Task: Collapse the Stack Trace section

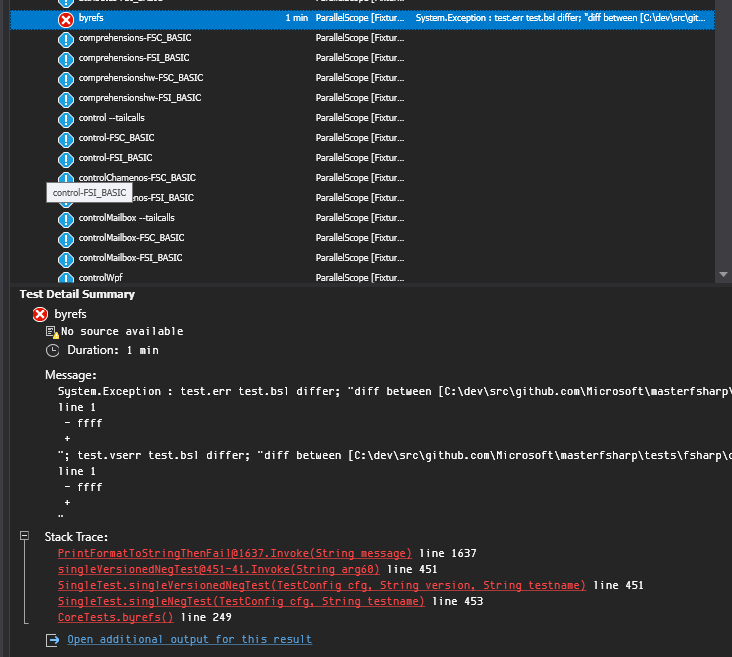Action: tap(25, 536)
